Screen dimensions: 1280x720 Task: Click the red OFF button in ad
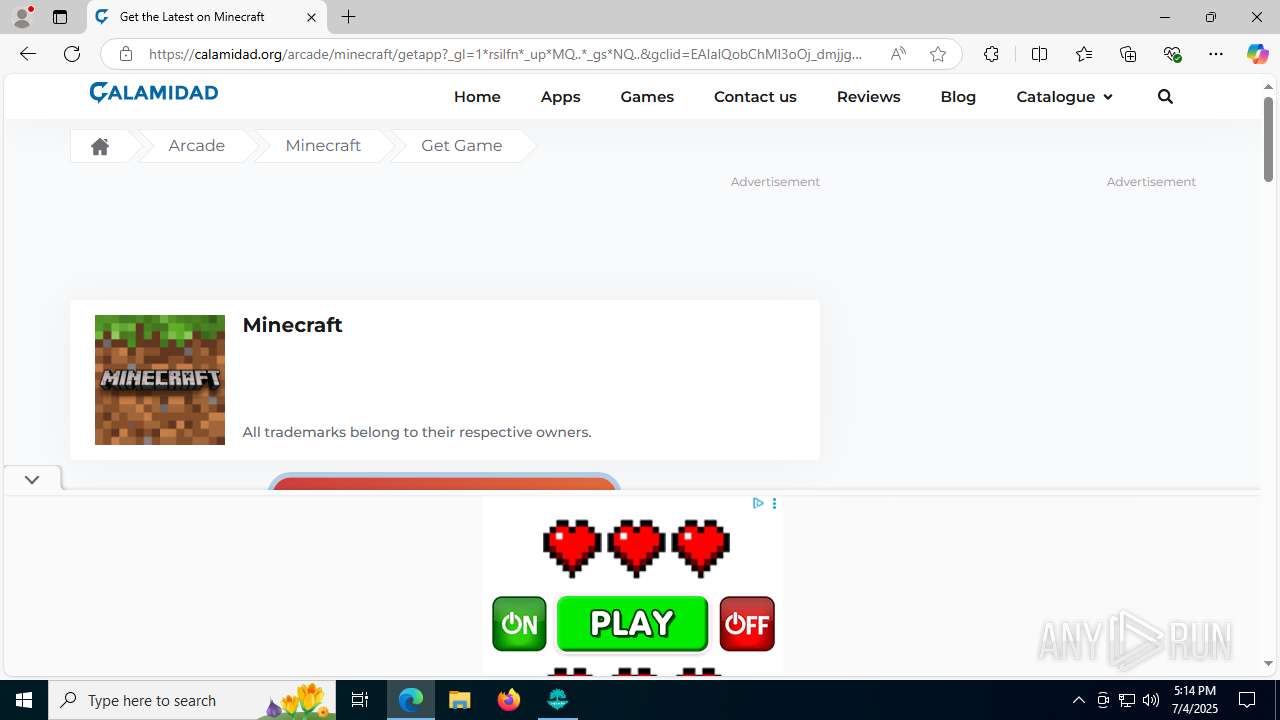click(747, 623)
